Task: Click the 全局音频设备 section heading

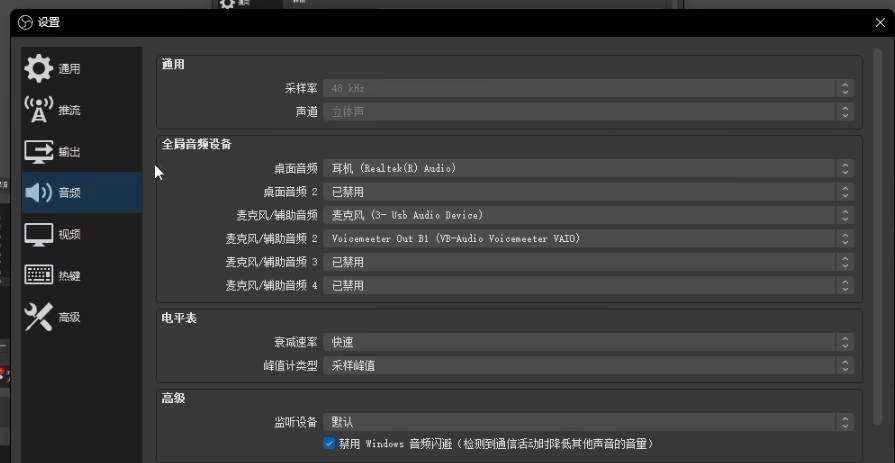Action: tap(196, 144)
